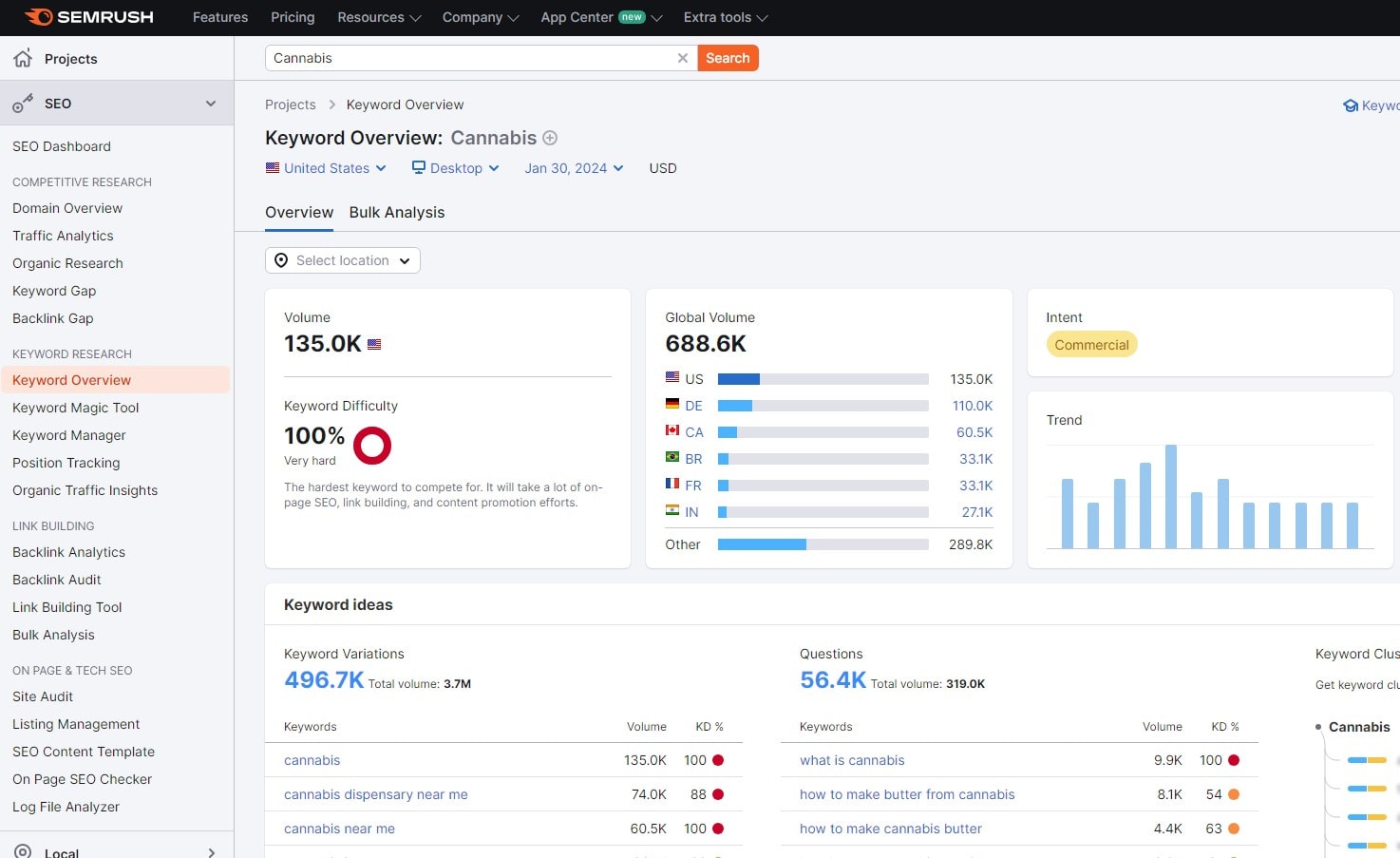1400x858 pixels.
Task: Open Organic Traffic Insights in sidebar
Action: 85,490
